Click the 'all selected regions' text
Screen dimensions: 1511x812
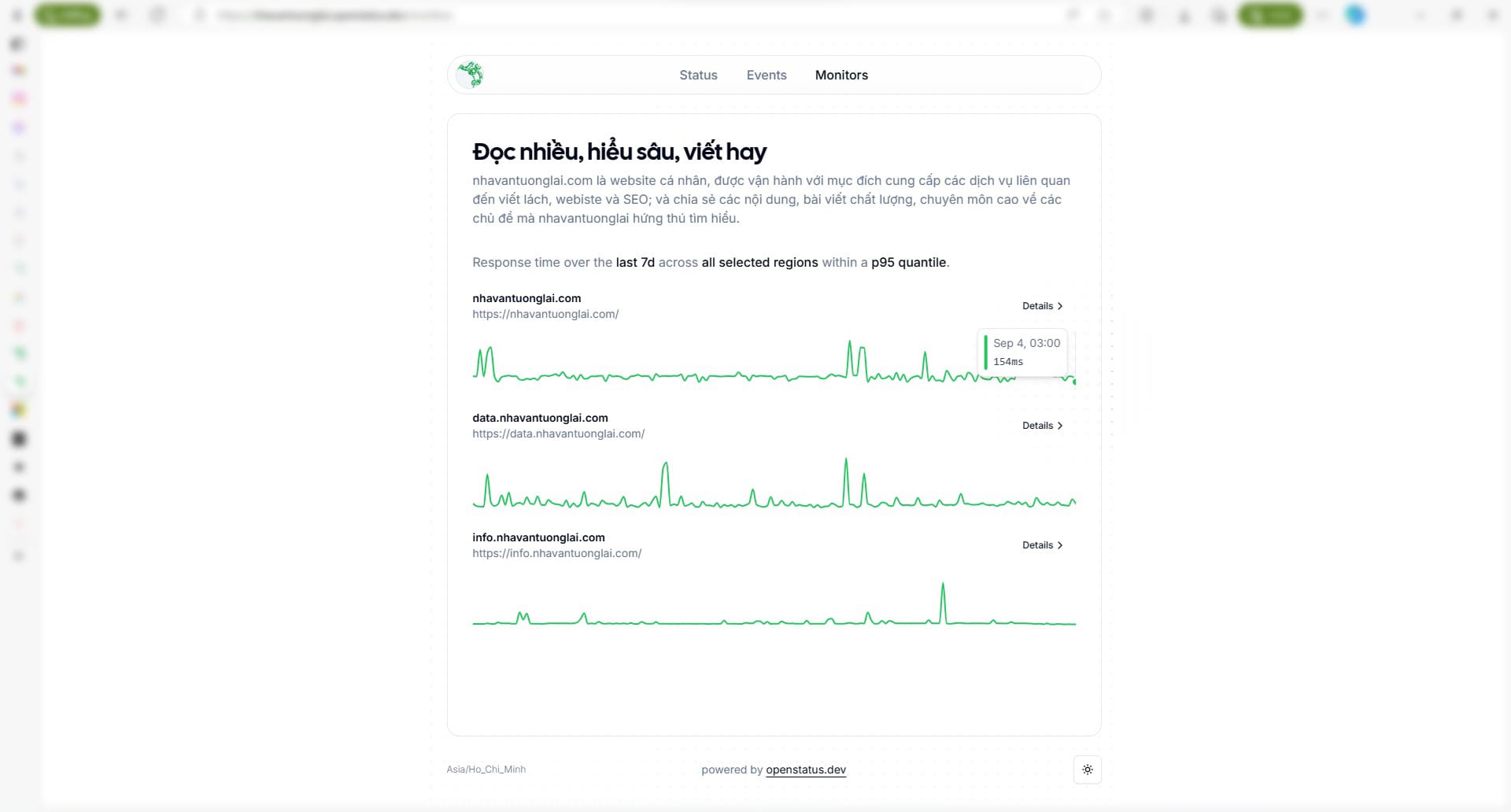[x=759, y=262]
